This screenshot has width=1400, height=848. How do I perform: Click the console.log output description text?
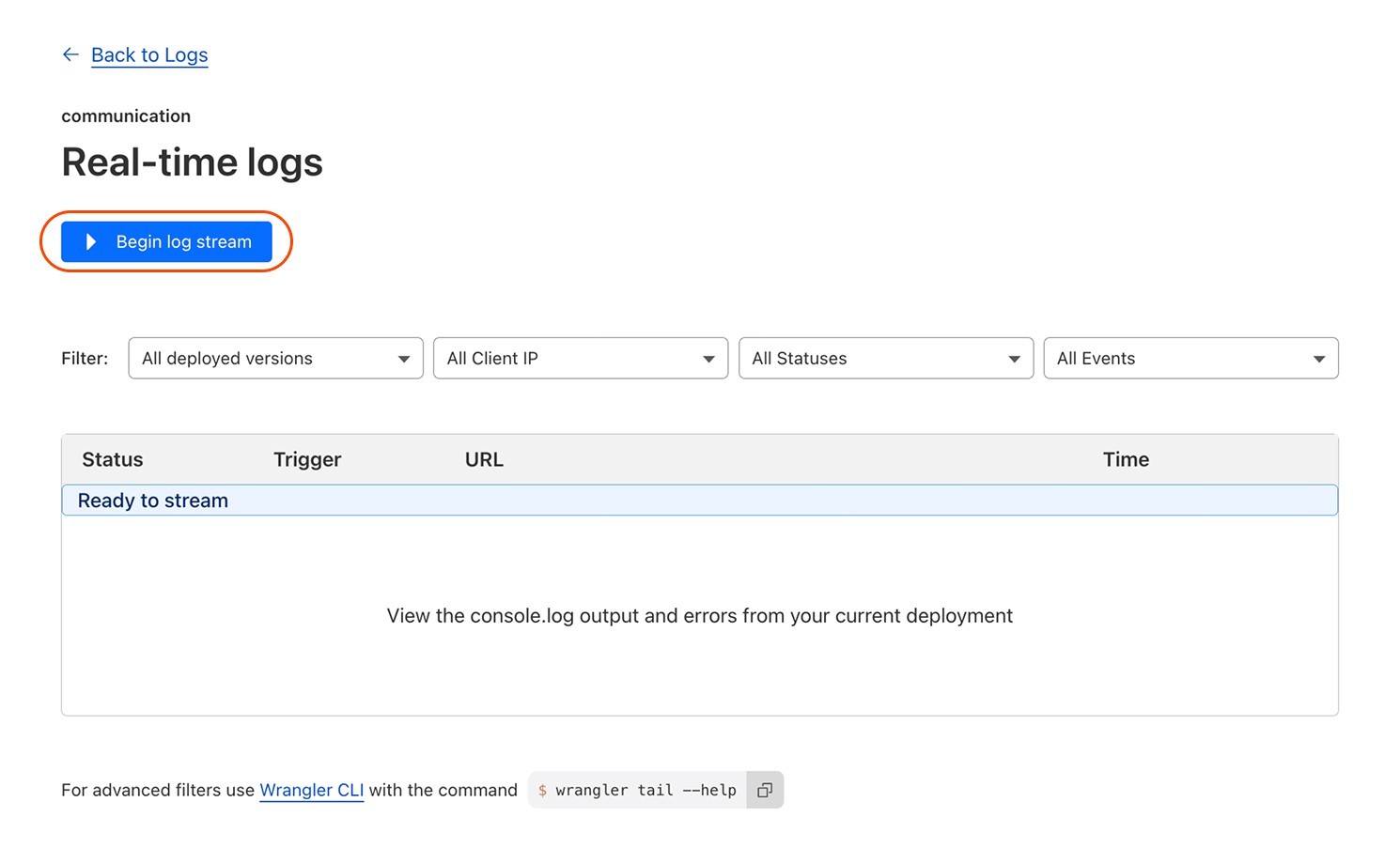[700, 615]
